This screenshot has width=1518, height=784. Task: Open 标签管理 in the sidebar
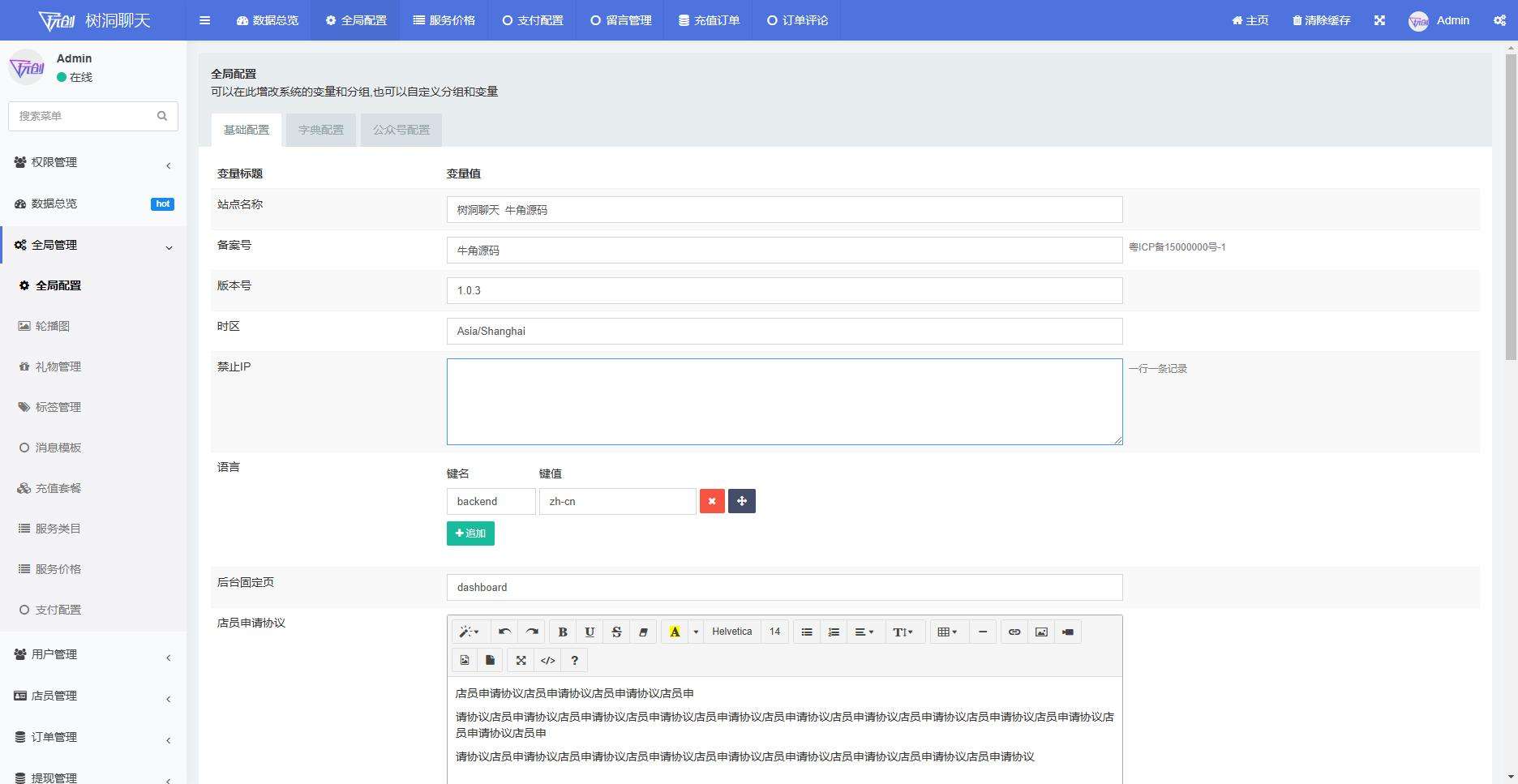pos(93,407)
